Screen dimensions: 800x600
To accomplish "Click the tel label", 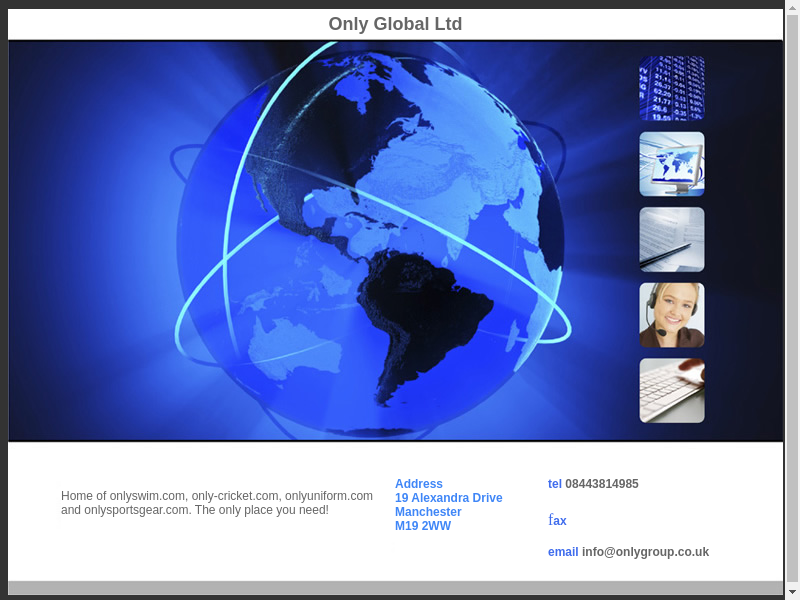I will 554,484.
